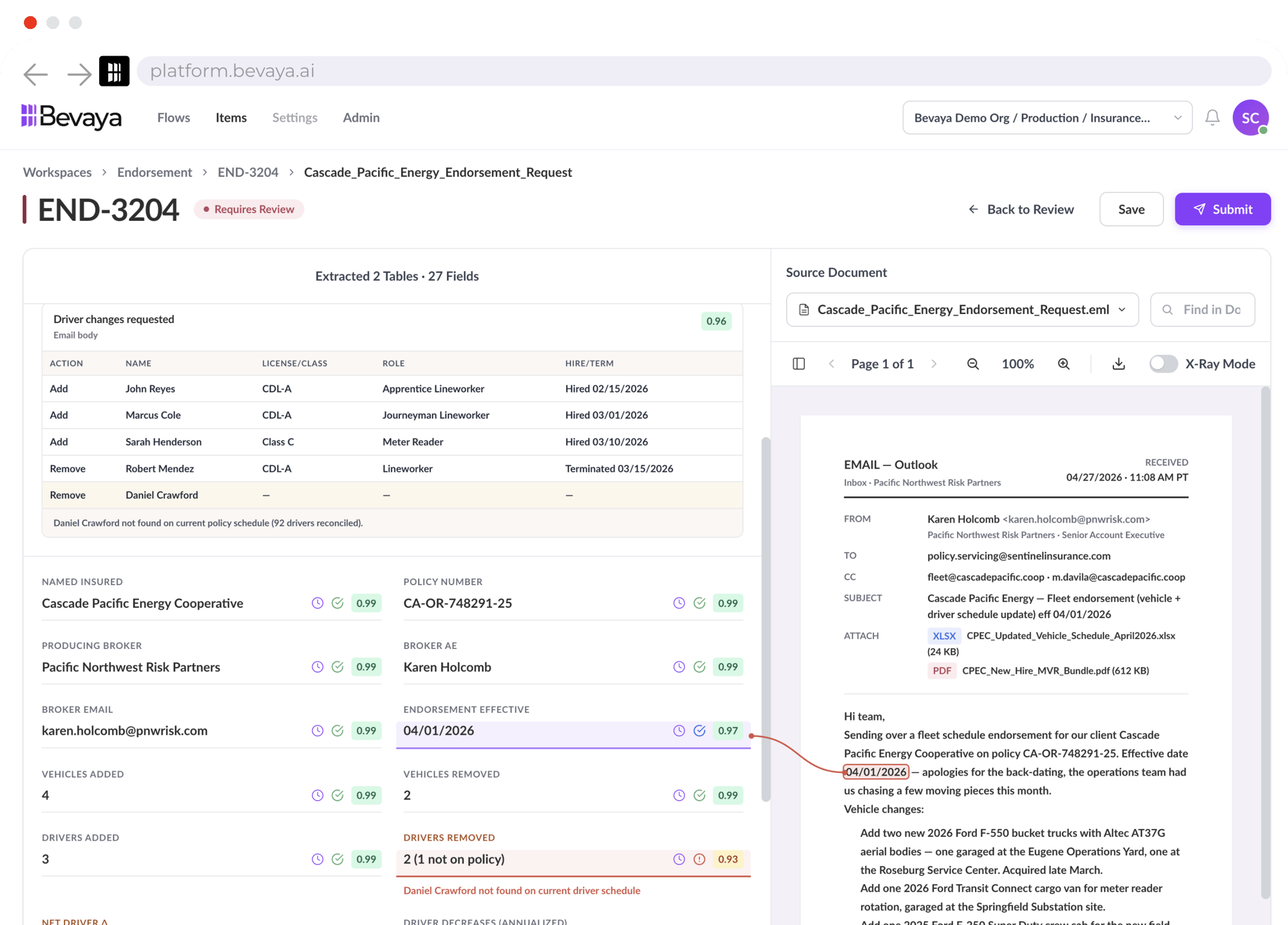1288x925 pixels.
Task: Click the Drivers Removed 0.93 confidence score
Action: click(728, 859)
